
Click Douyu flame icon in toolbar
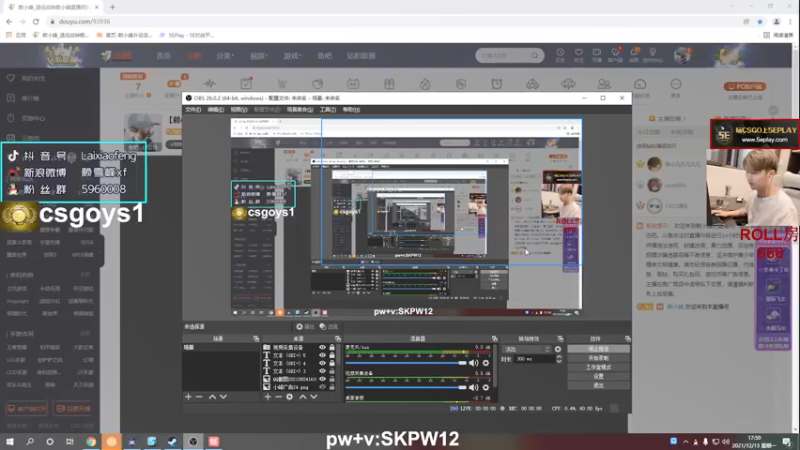425,84
